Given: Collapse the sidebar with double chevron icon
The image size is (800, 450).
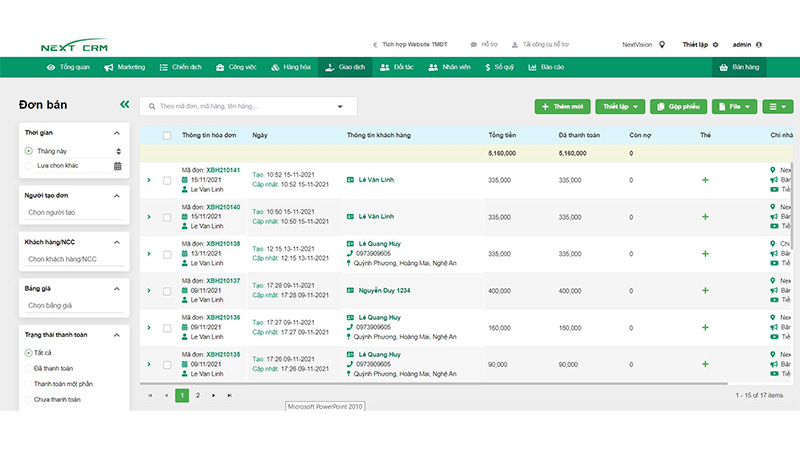Looking at the screenshot, I should click(124, 104).
